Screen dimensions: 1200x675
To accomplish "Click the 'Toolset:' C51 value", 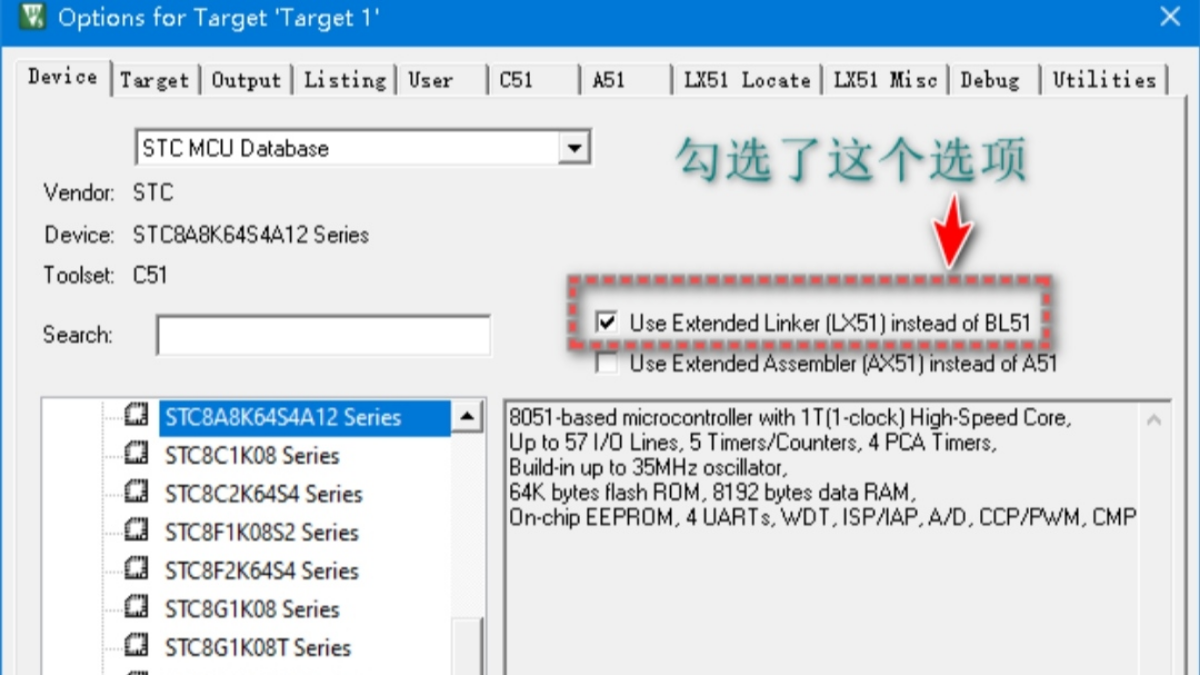I will [x=150, y=275].
